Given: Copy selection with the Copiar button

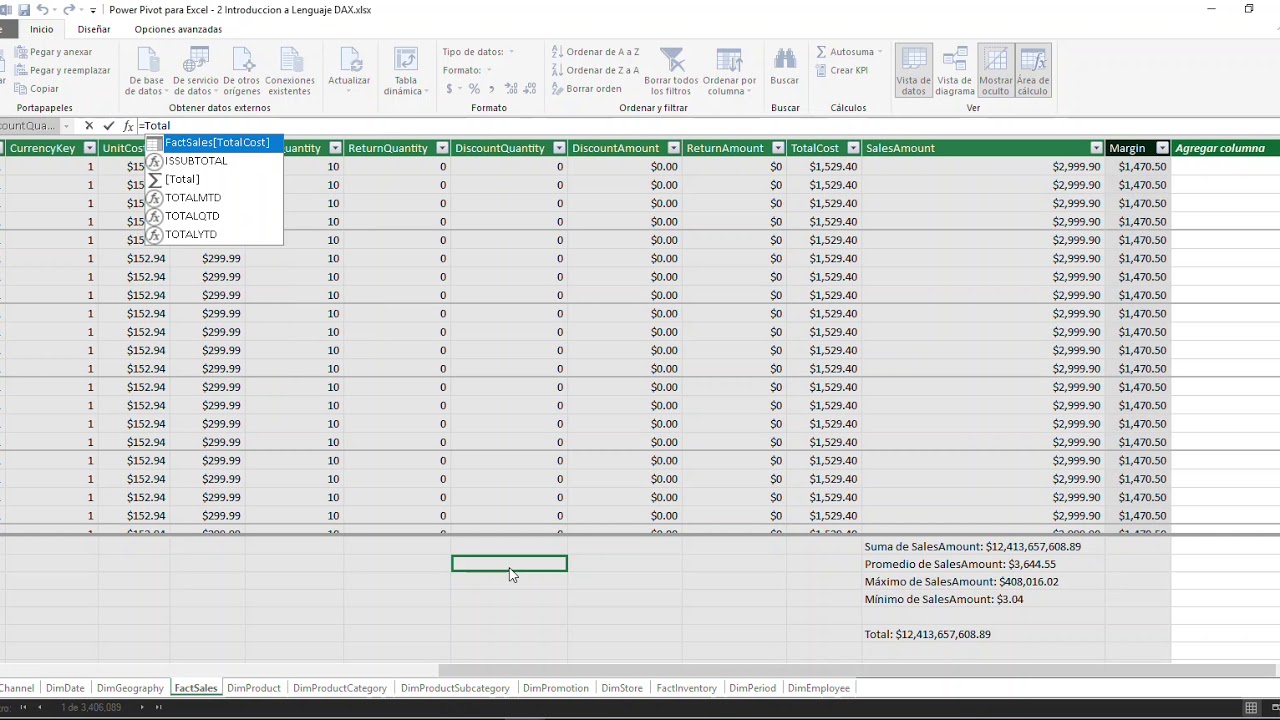Looking at the screenshot, I should coord(37,89).
